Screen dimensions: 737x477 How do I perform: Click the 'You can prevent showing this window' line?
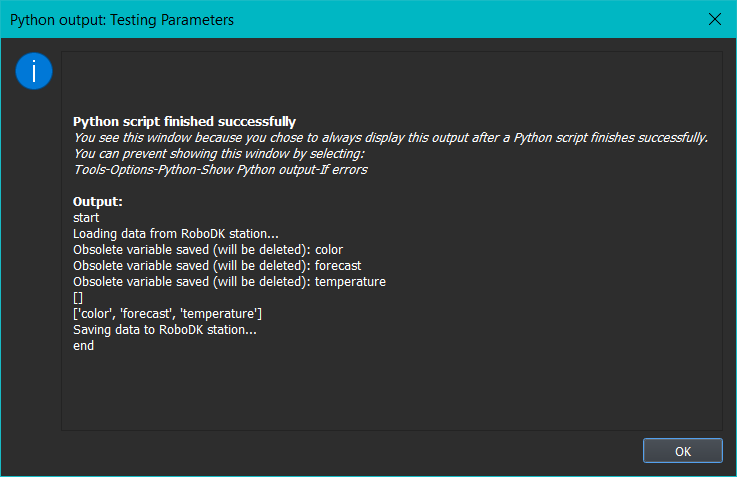(219, 154)
